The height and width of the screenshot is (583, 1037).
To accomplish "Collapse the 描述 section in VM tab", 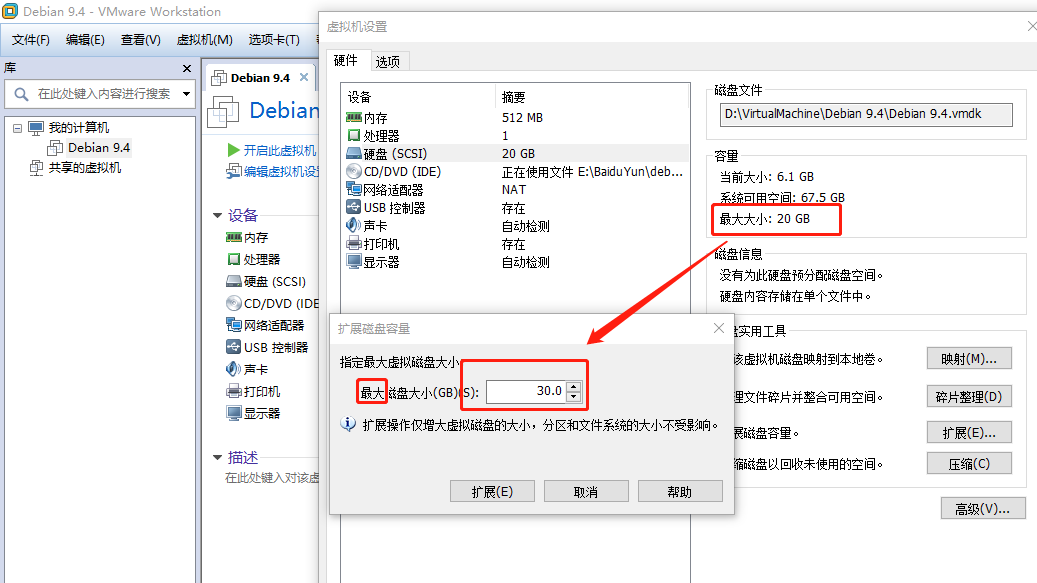I will pos(217,457).
